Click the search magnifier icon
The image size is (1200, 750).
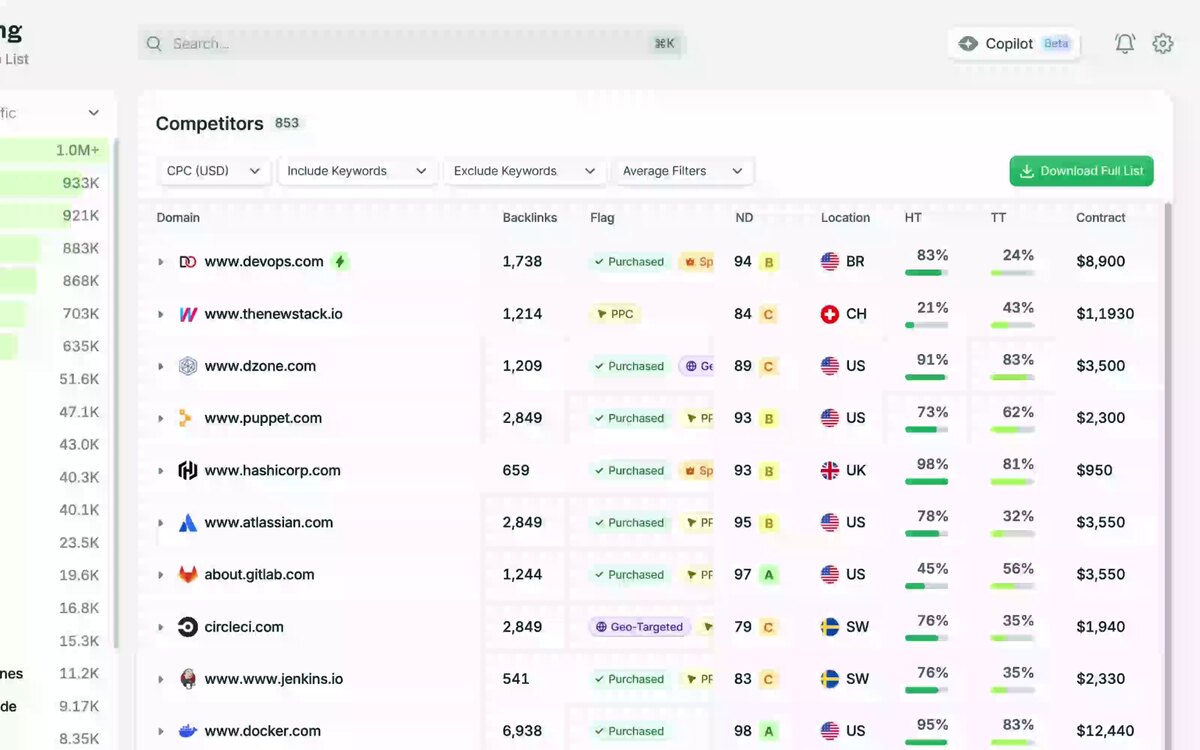pos(154,43)
